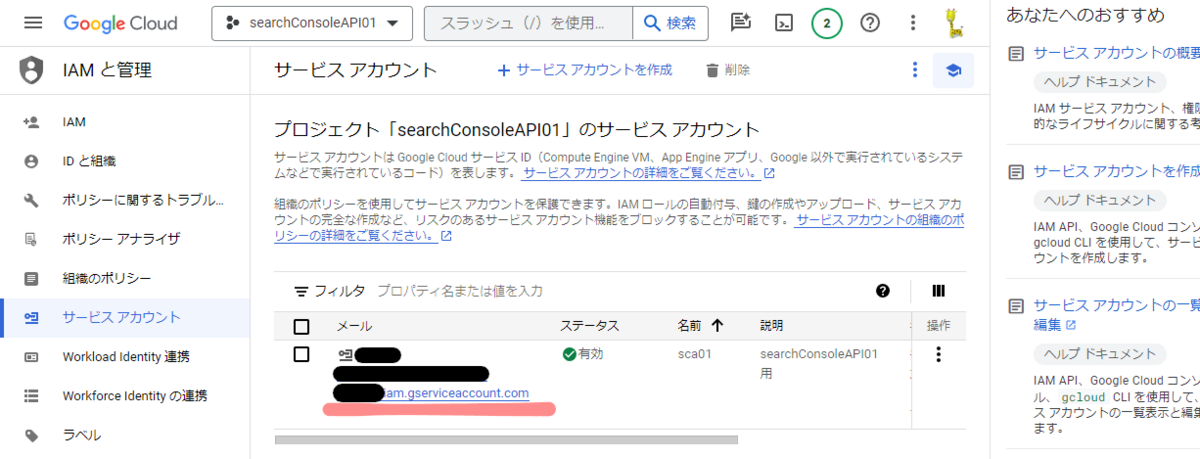Screen dimensions: 1200x459
Task: Click the 説明 column header
Action: [771, 326]
